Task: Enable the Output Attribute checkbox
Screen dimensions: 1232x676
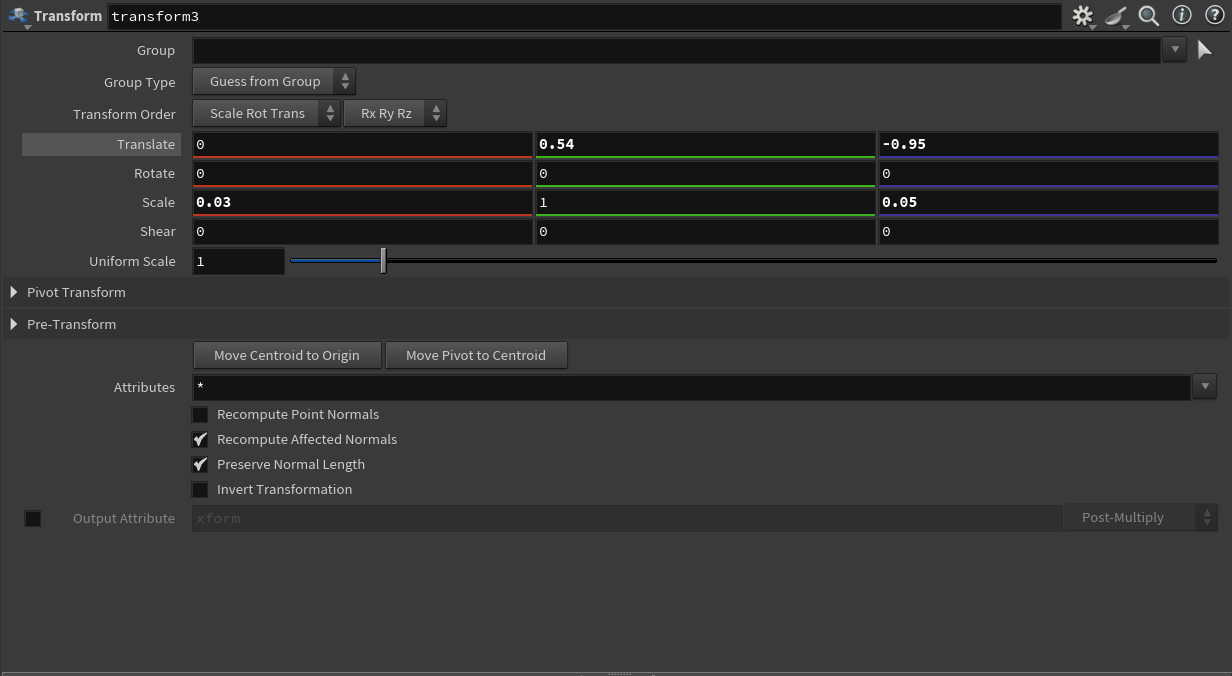Action: coord(33,518)
